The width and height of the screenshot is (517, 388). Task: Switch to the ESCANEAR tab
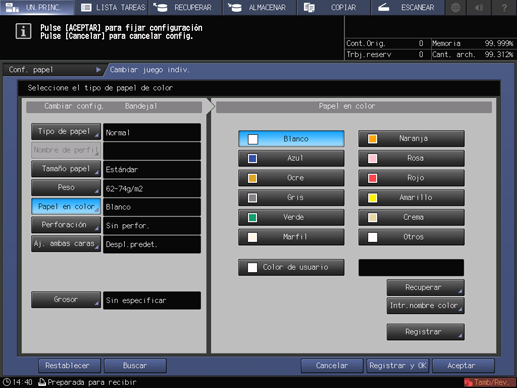point(408,7)
